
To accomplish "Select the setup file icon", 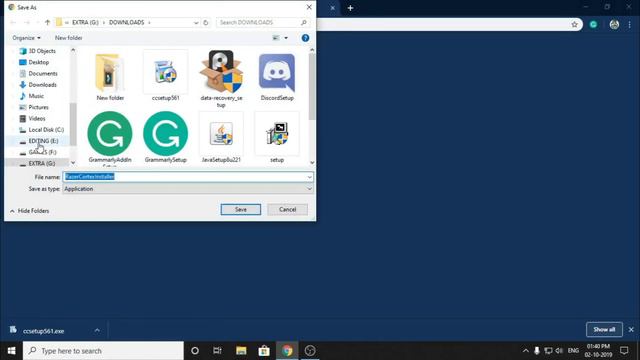I will pyautogui.click(x=277, y=134).
